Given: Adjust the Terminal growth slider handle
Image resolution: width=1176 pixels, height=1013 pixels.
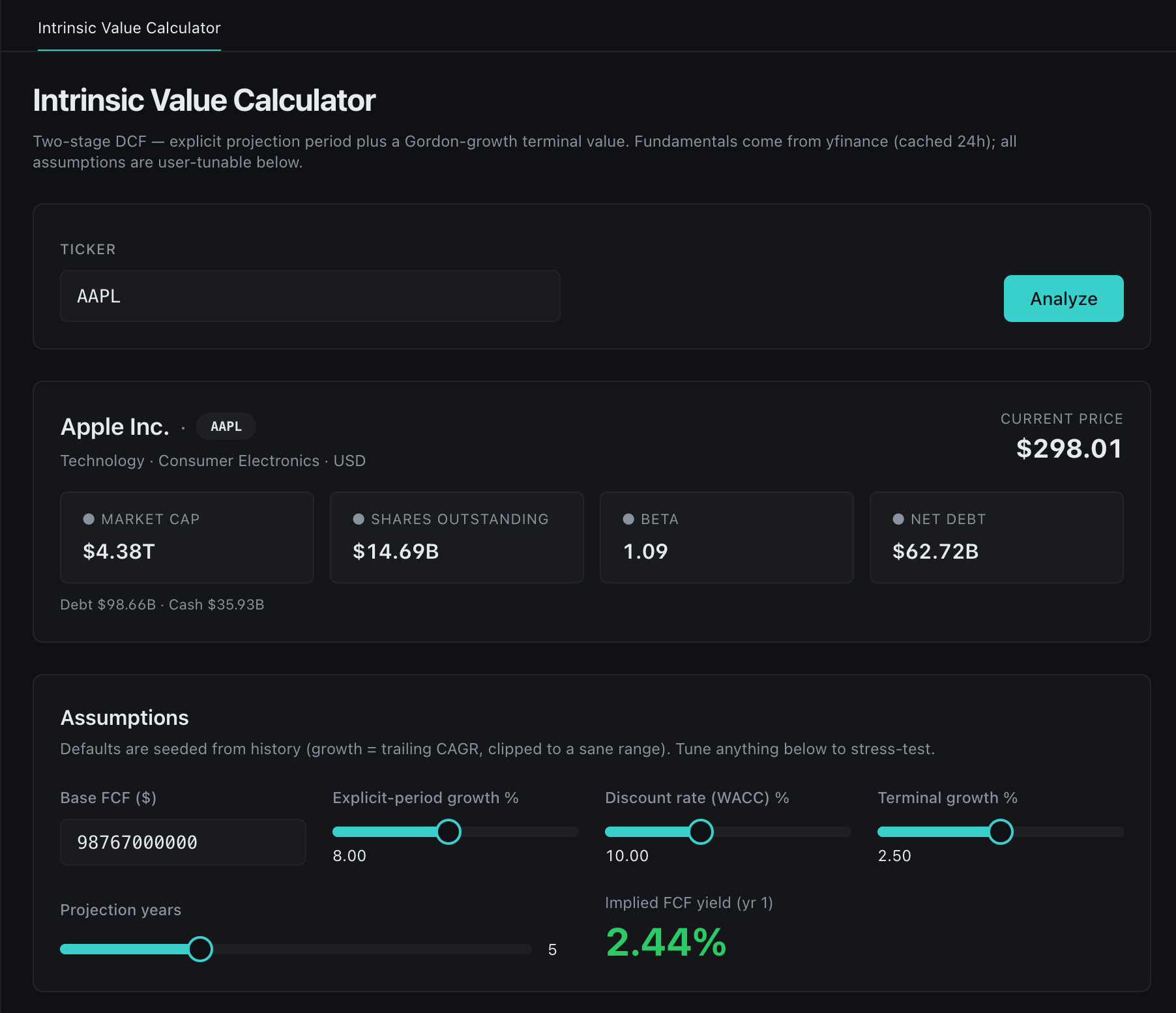Looking at the screenshot, I should coord(1001,832).
